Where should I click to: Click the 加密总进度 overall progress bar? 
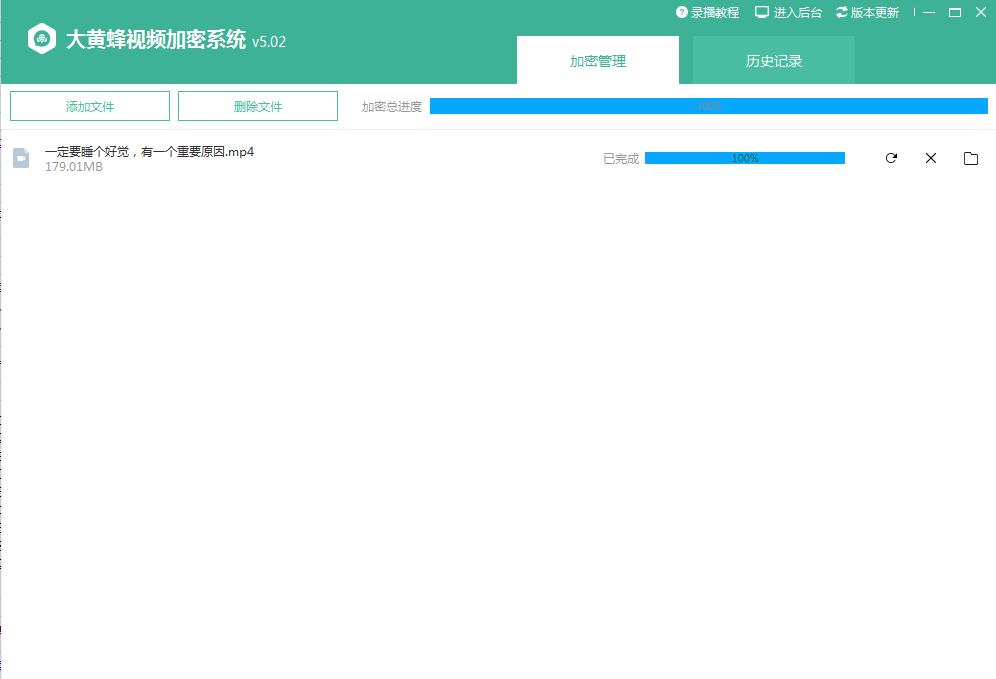[708, 106]
